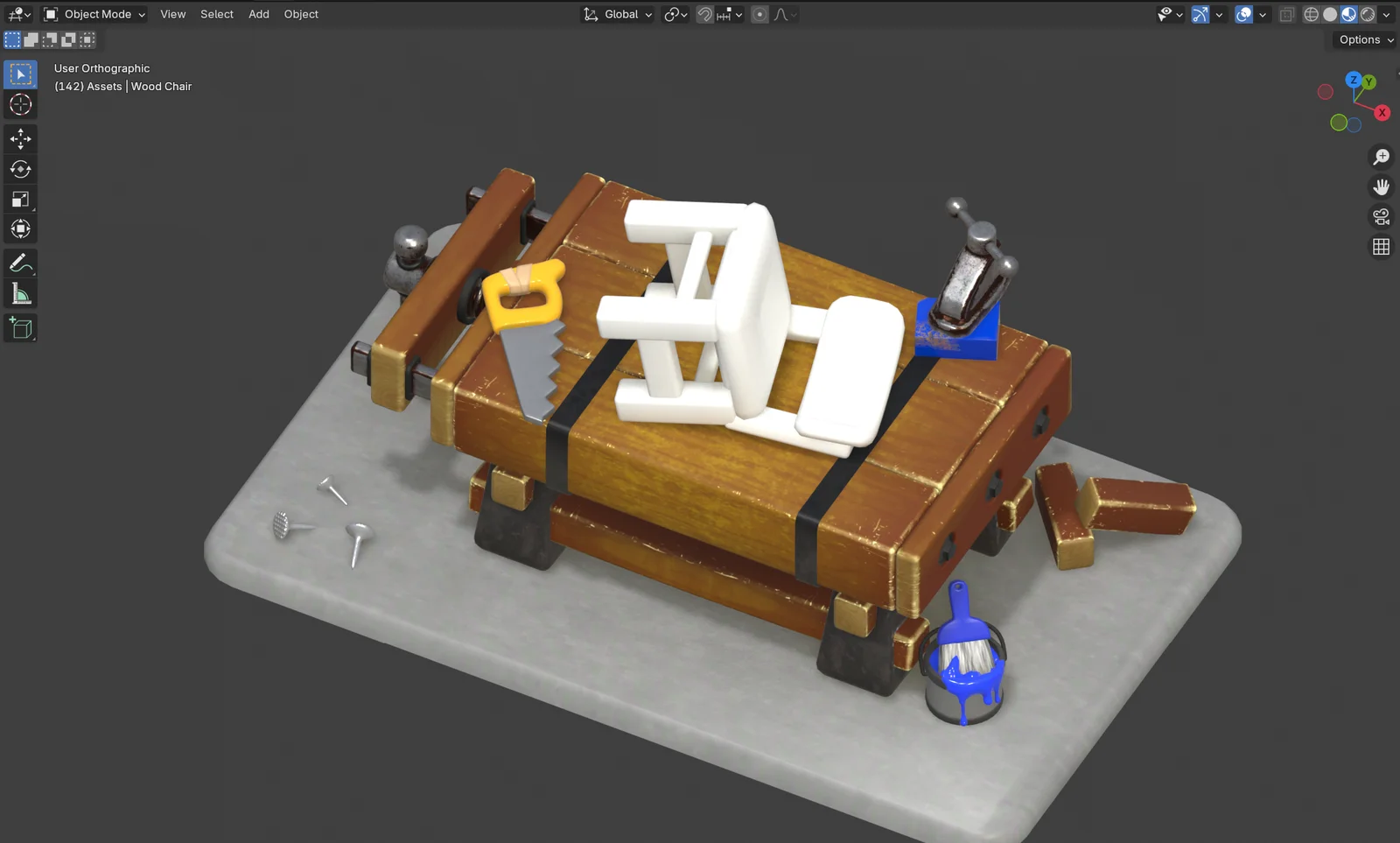This screenshot has height=843, width=1400.
Task: Activate the Add Cube tool
Action: click(20, 327)
